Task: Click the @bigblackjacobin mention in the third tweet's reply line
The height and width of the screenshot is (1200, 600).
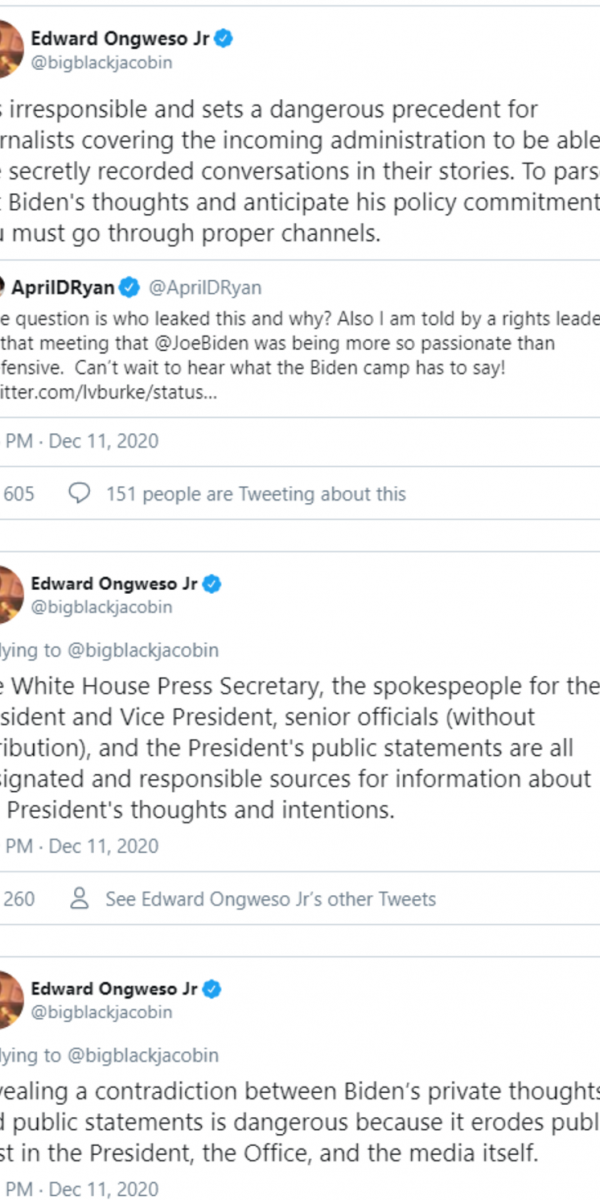Action: pyautogui.click(x=142, y=1055)
